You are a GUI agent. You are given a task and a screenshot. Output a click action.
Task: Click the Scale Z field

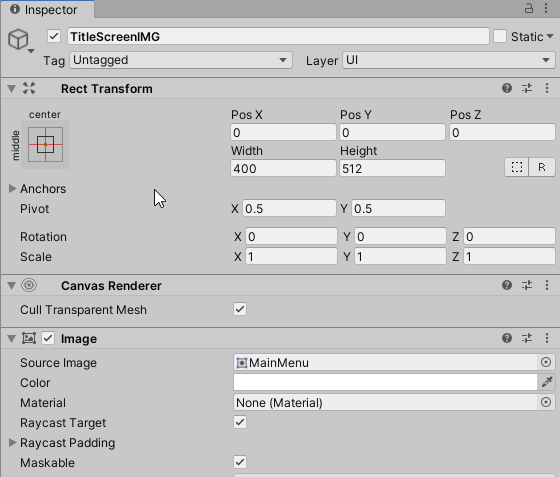click(x=510, y=256)
